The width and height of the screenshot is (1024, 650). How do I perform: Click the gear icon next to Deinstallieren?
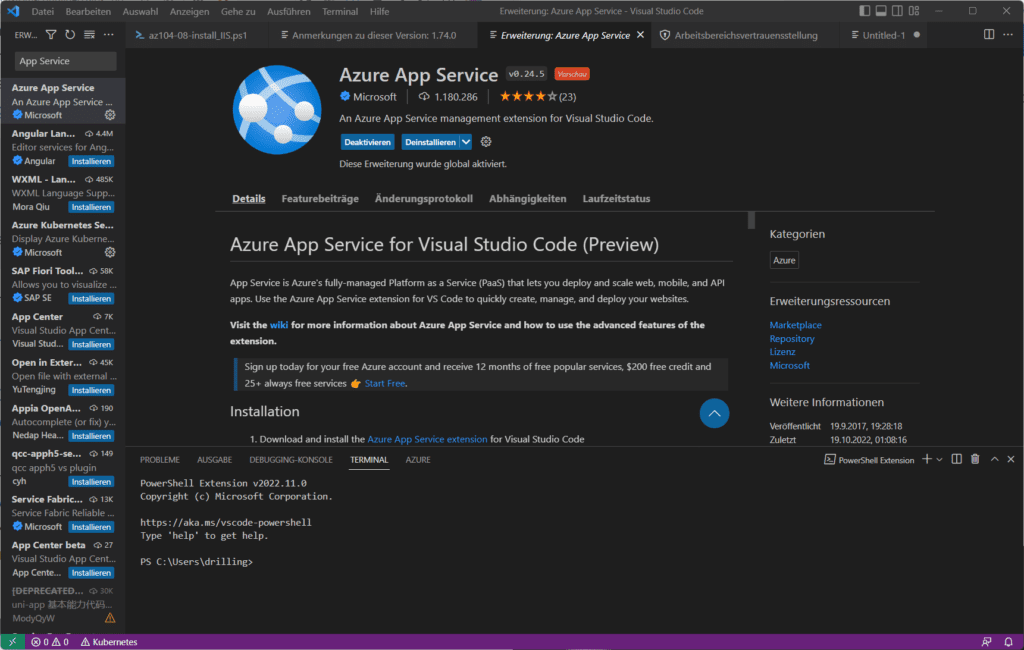click(486, 142)
